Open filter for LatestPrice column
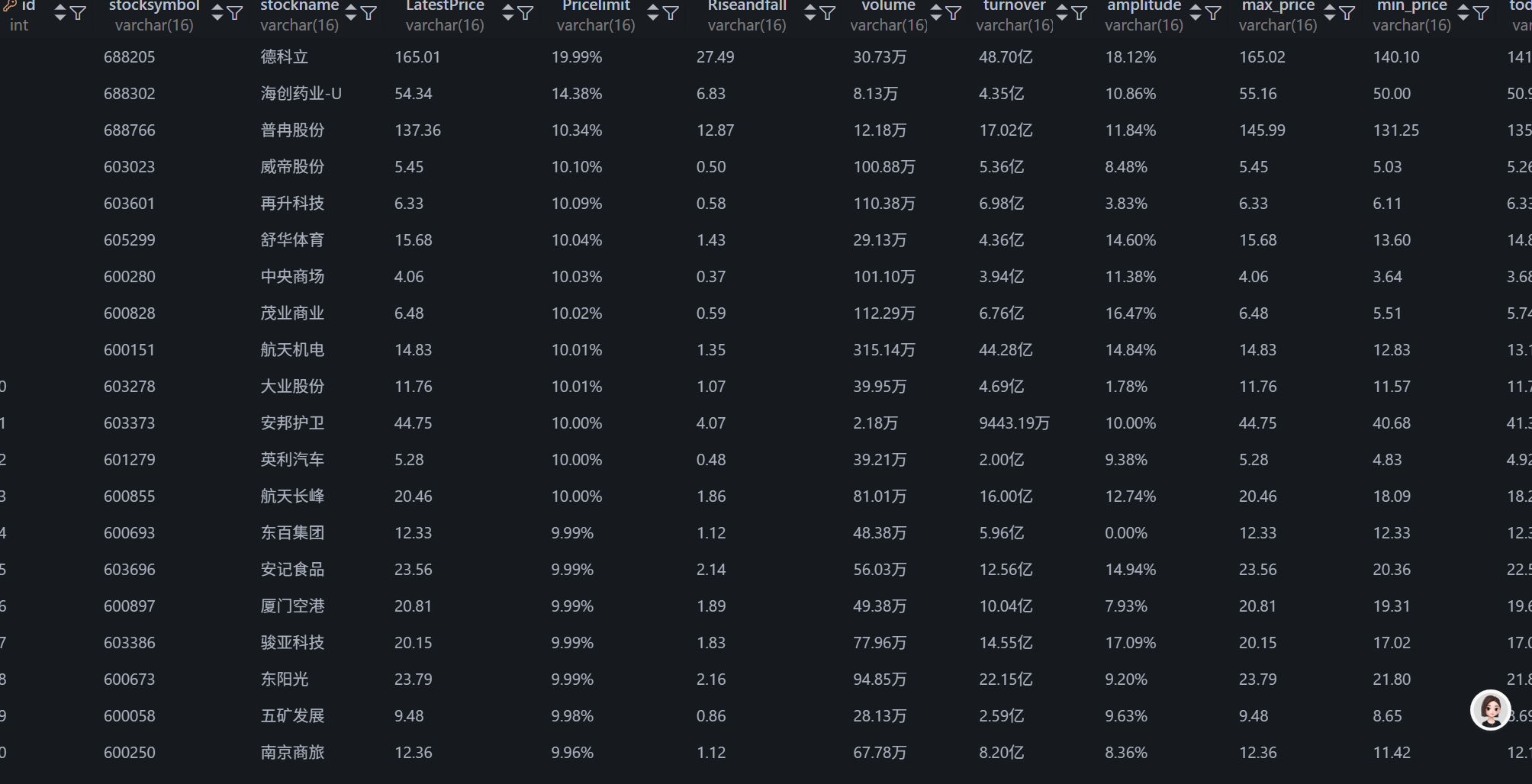The image size is (1532, 784). coord(526,13)
